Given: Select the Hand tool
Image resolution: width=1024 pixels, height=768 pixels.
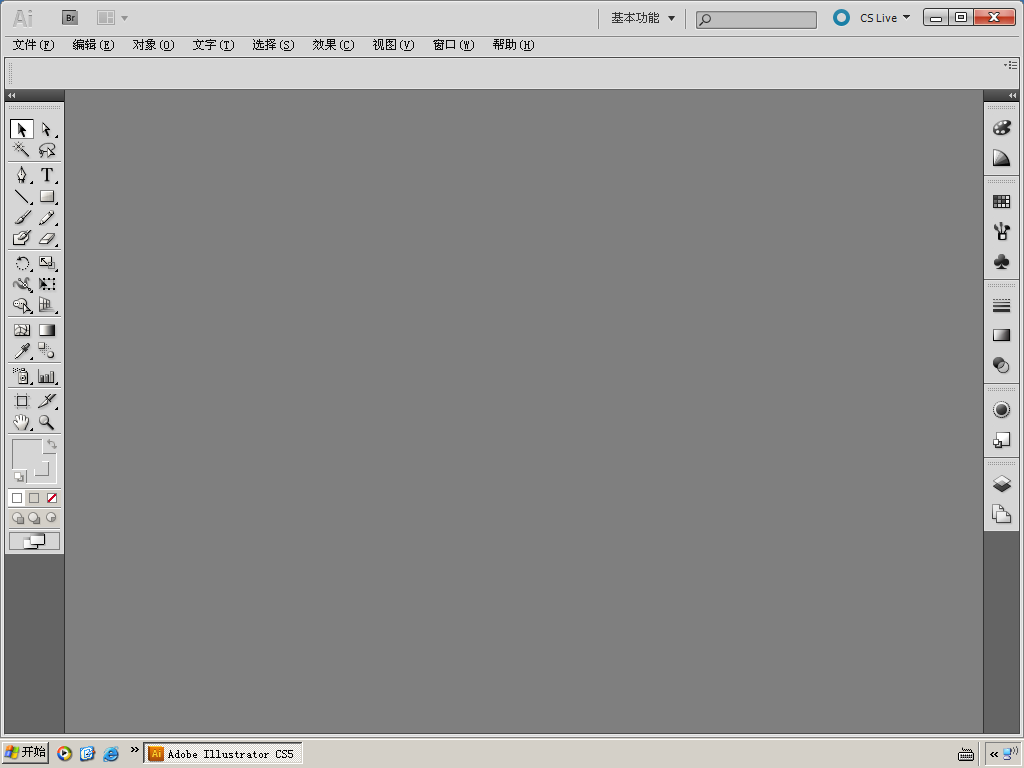Looking at the screenshot, I should coord(22,423).
